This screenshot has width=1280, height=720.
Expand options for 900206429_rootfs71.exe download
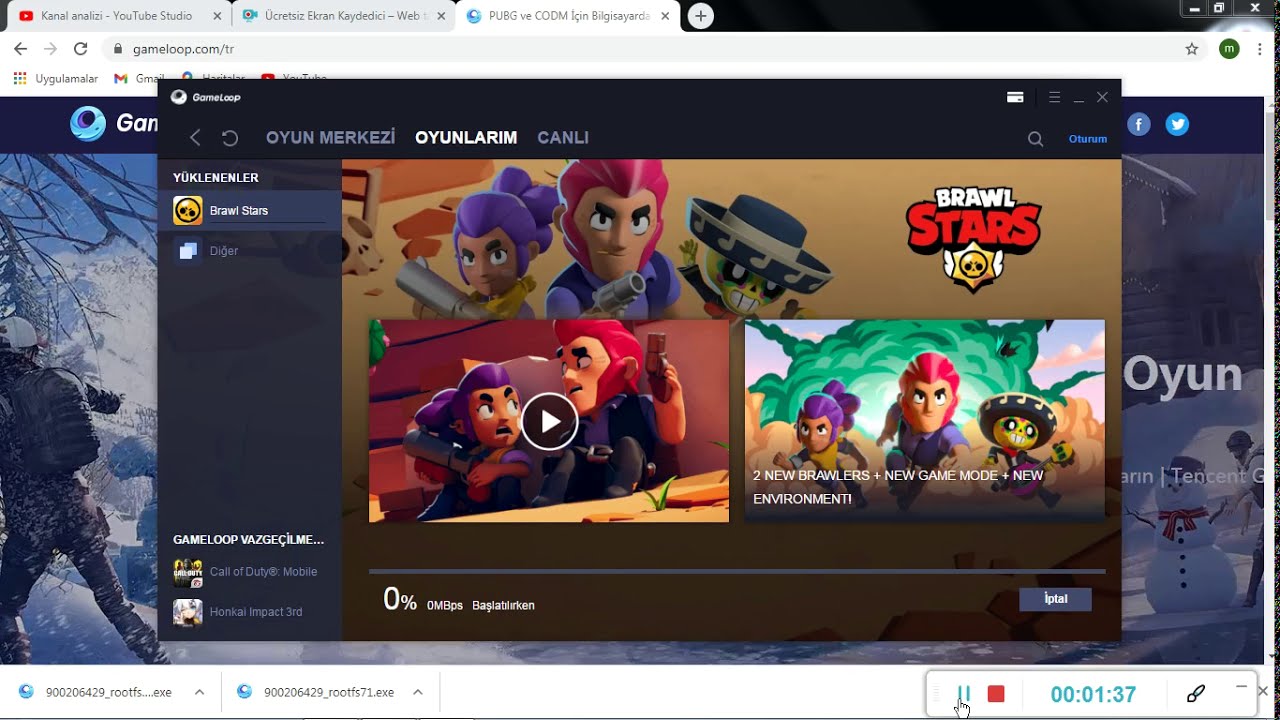(417, 692)
